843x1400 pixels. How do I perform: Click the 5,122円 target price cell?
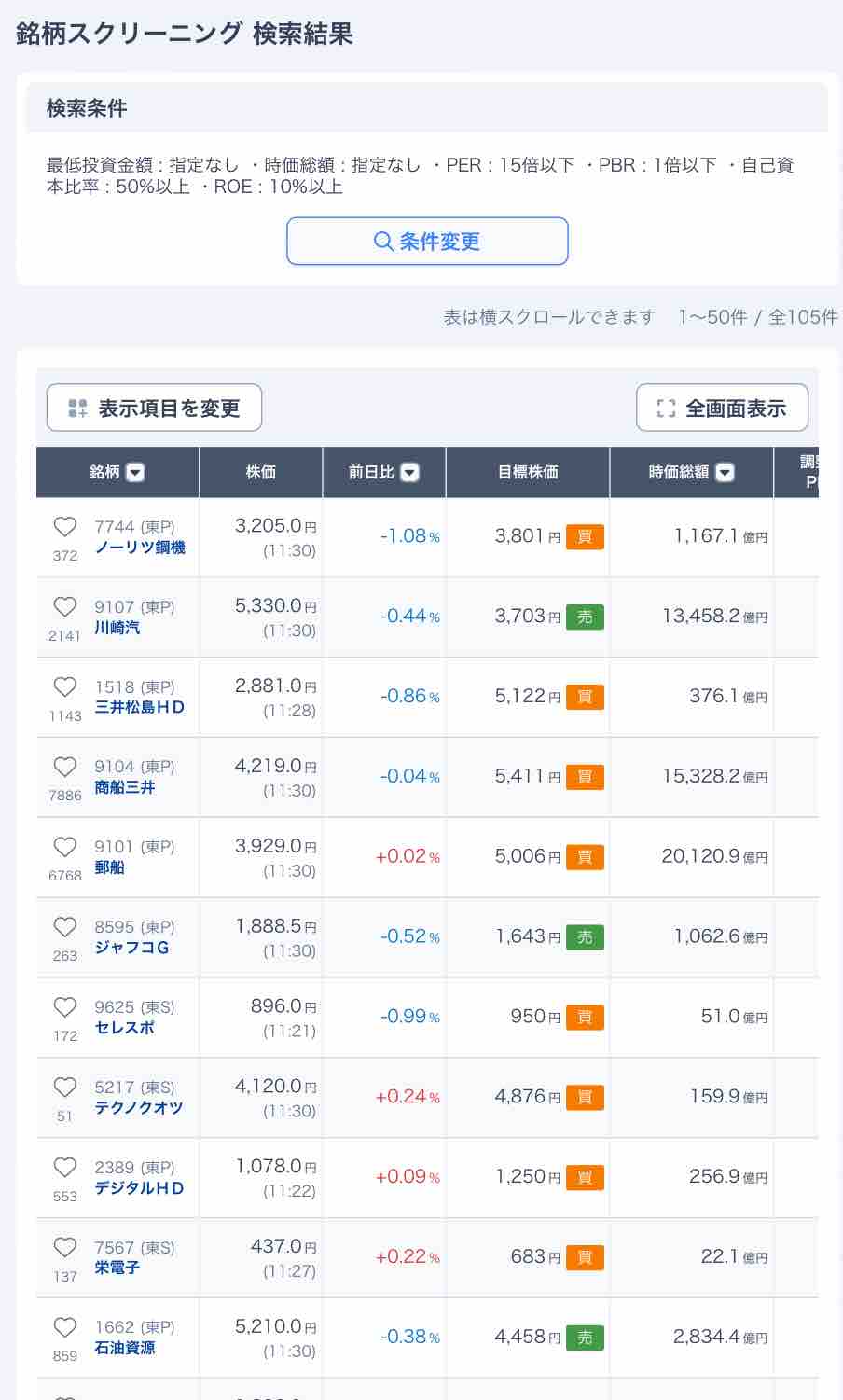click(528, 697)
